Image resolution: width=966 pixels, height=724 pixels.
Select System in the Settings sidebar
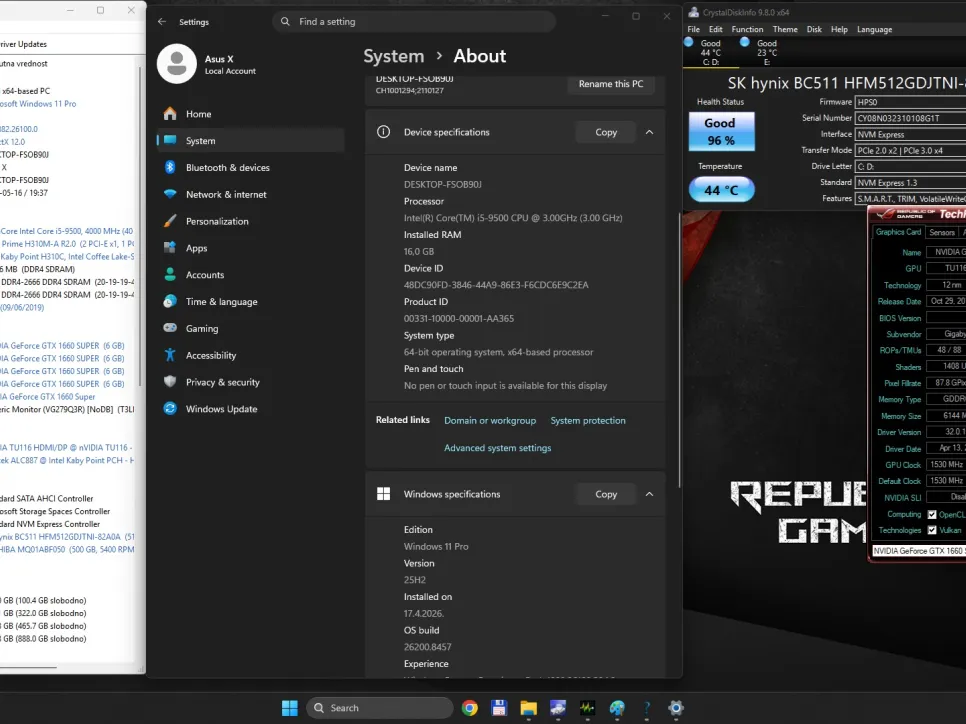250,140
